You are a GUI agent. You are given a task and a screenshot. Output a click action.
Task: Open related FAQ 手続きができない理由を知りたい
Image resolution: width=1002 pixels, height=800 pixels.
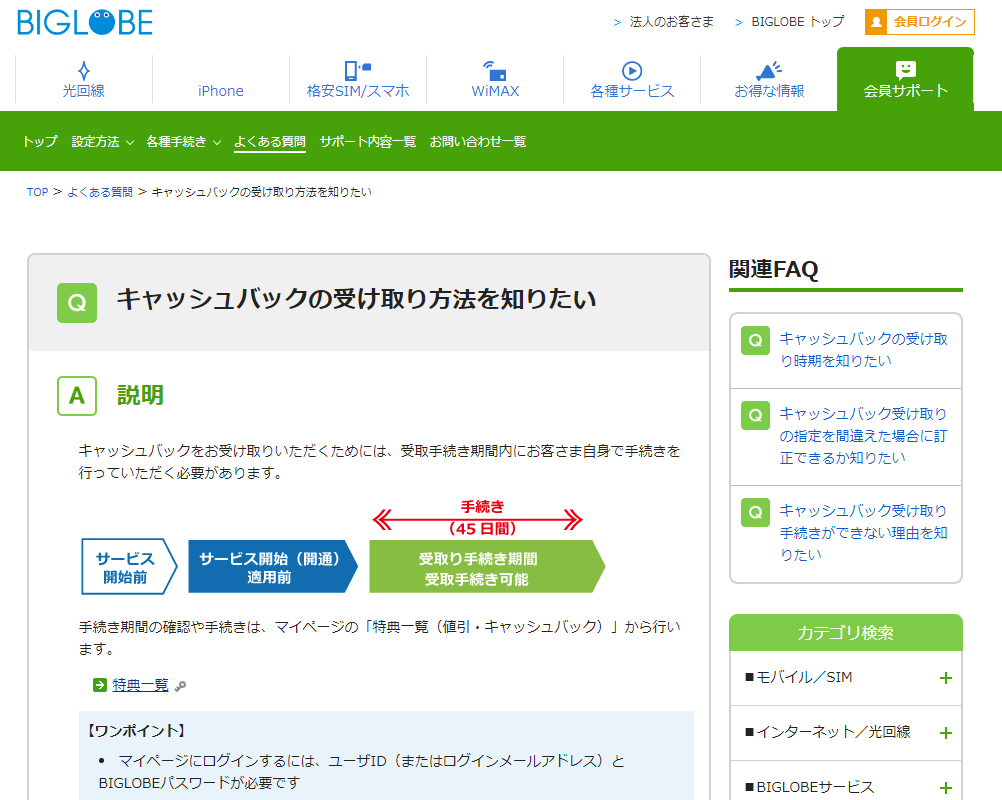863,533
